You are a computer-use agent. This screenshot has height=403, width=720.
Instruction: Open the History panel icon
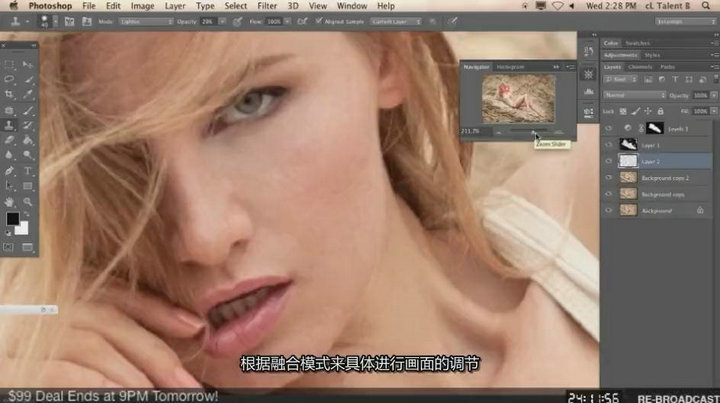point(589,51)
